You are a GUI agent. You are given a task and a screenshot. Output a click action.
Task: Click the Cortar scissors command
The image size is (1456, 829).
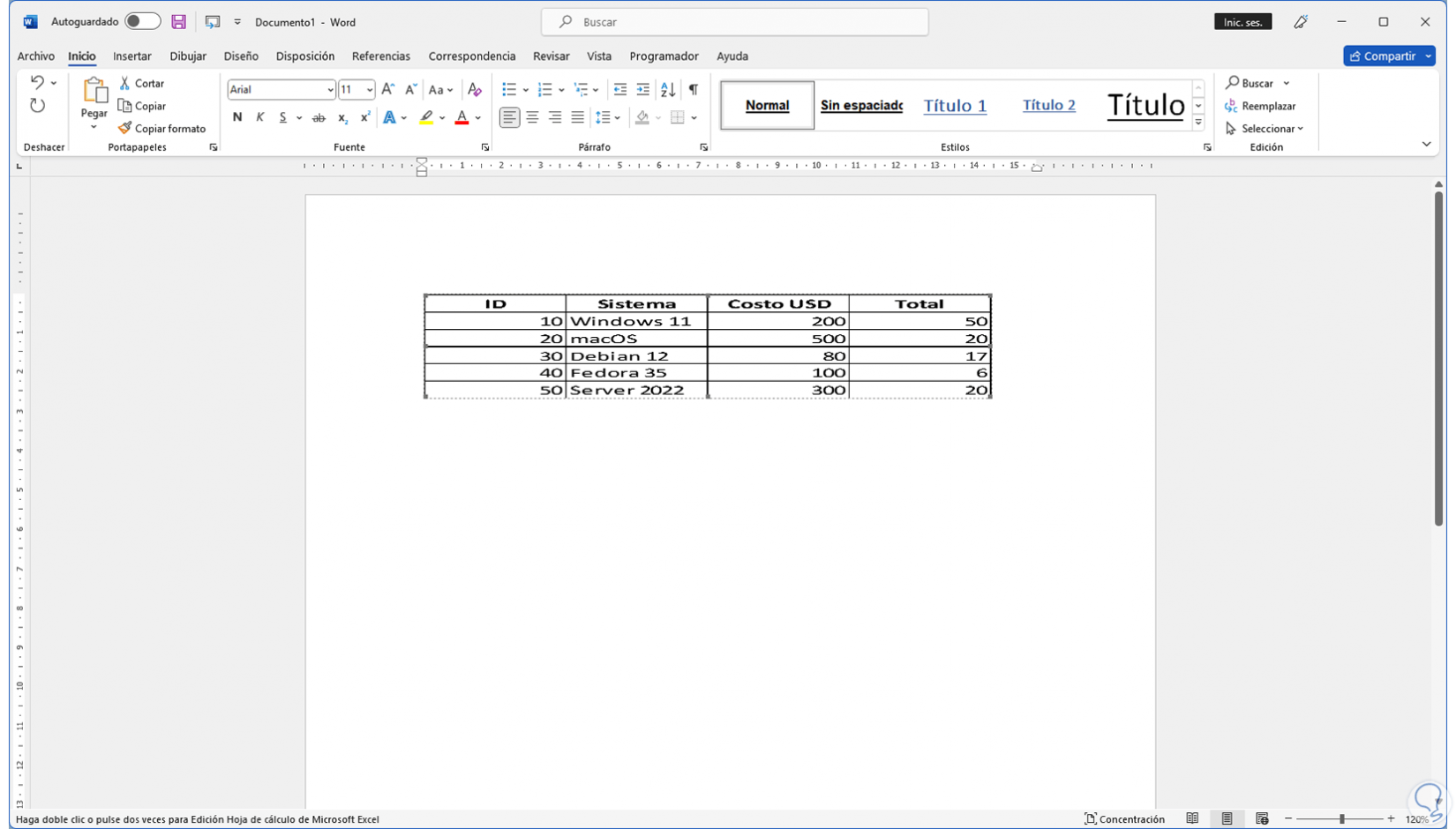142,83
